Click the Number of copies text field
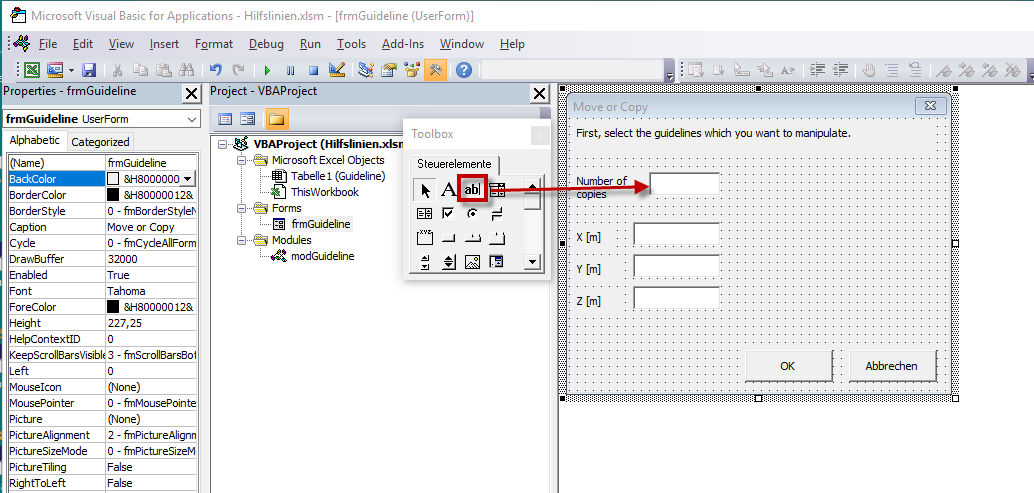The width and height of the screenshot is (1034, 493). tap(684, 184)
